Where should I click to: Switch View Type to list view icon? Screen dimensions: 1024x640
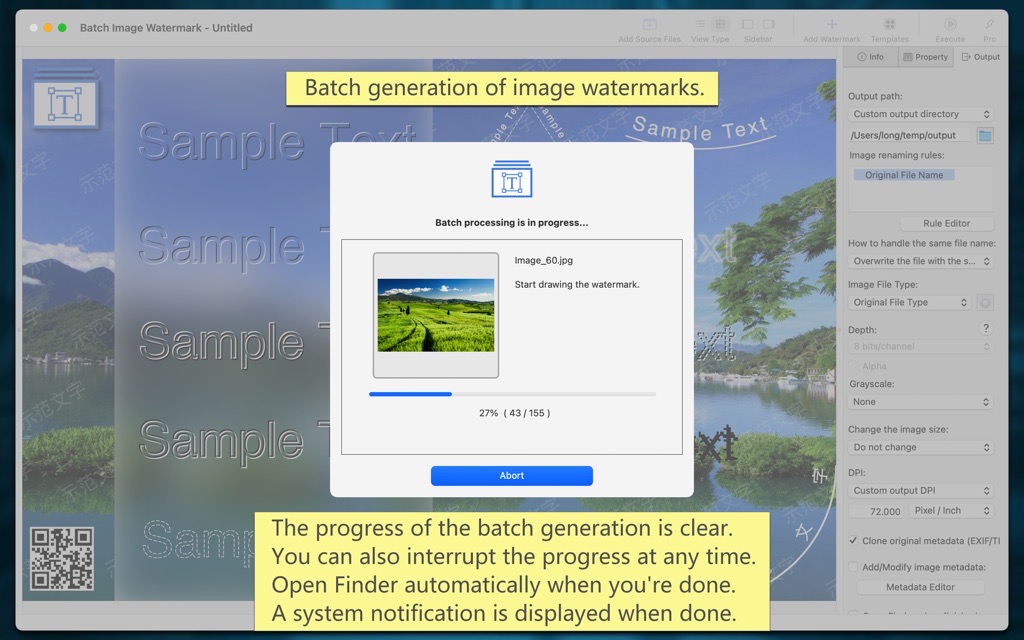700,24
